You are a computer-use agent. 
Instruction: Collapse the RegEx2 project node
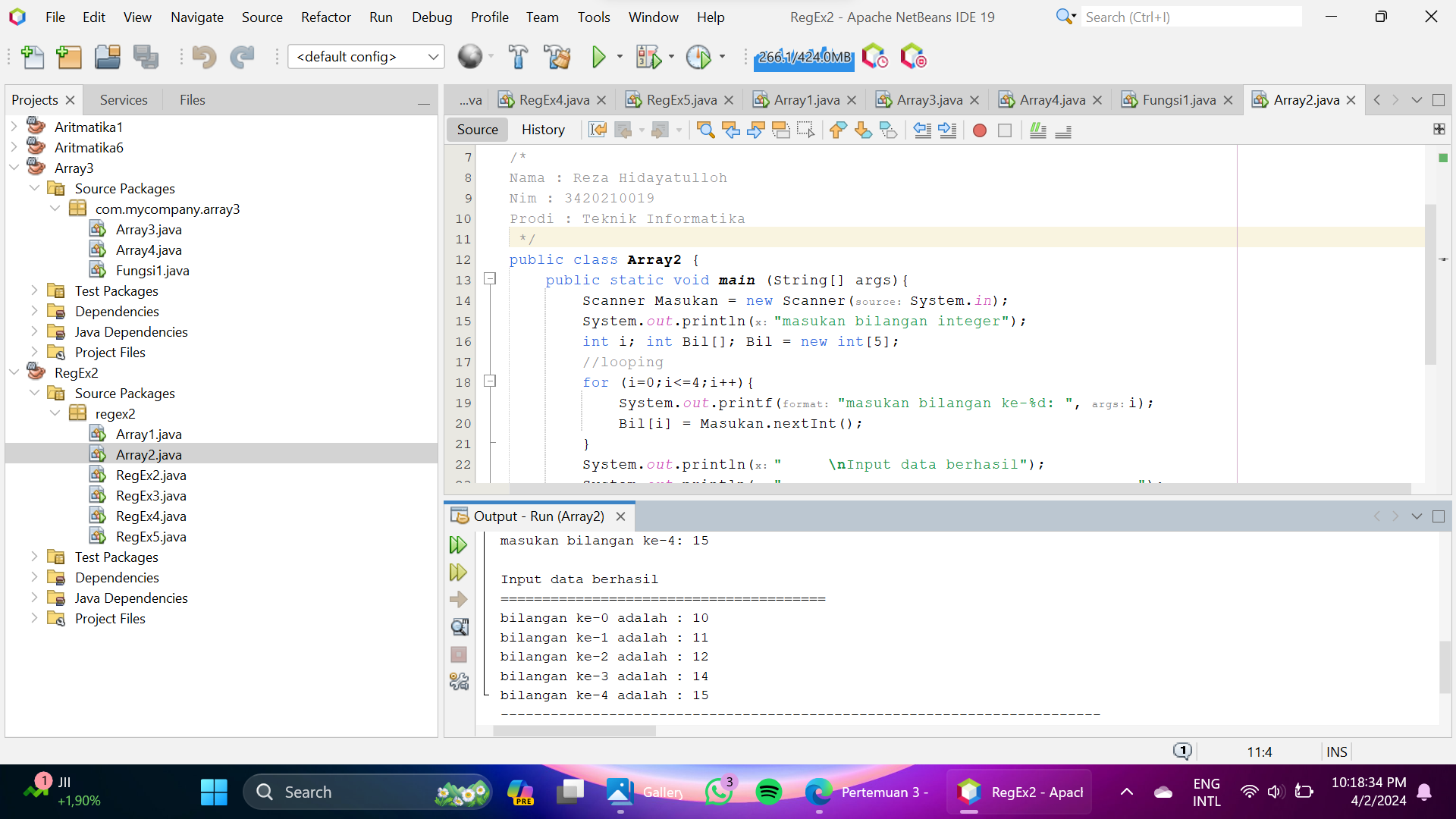pyautogui.click(x=14, y=372)
